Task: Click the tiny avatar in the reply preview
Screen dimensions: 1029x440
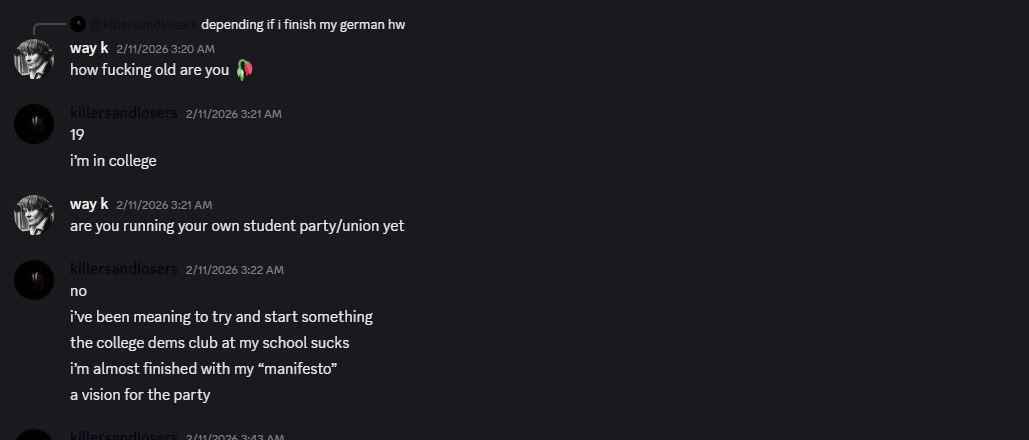Action: tap(78, 24)
